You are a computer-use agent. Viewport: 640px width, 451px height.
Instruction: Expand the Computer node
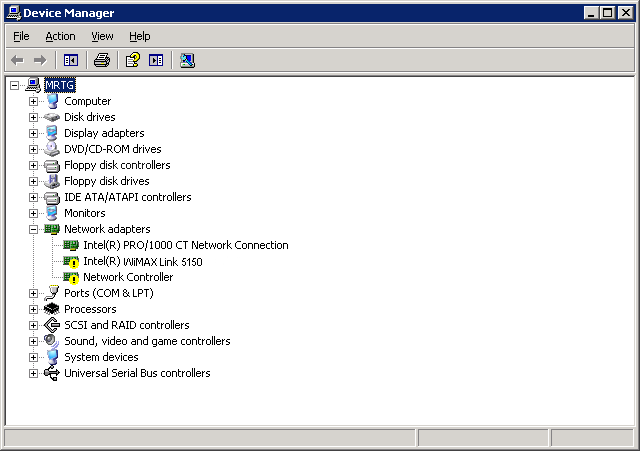[33, 101]
